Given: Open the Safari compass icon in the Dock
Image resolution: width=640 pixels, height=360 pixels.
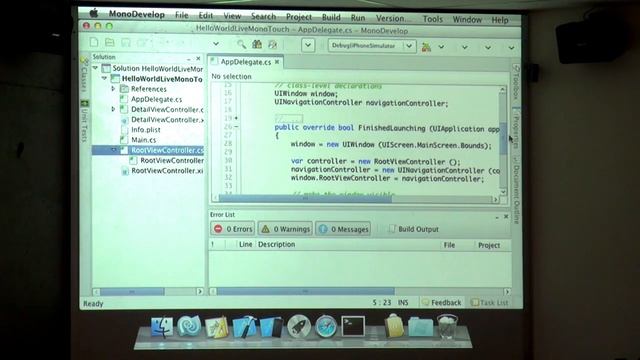Looking at the screenshot, I should point(326,327).
